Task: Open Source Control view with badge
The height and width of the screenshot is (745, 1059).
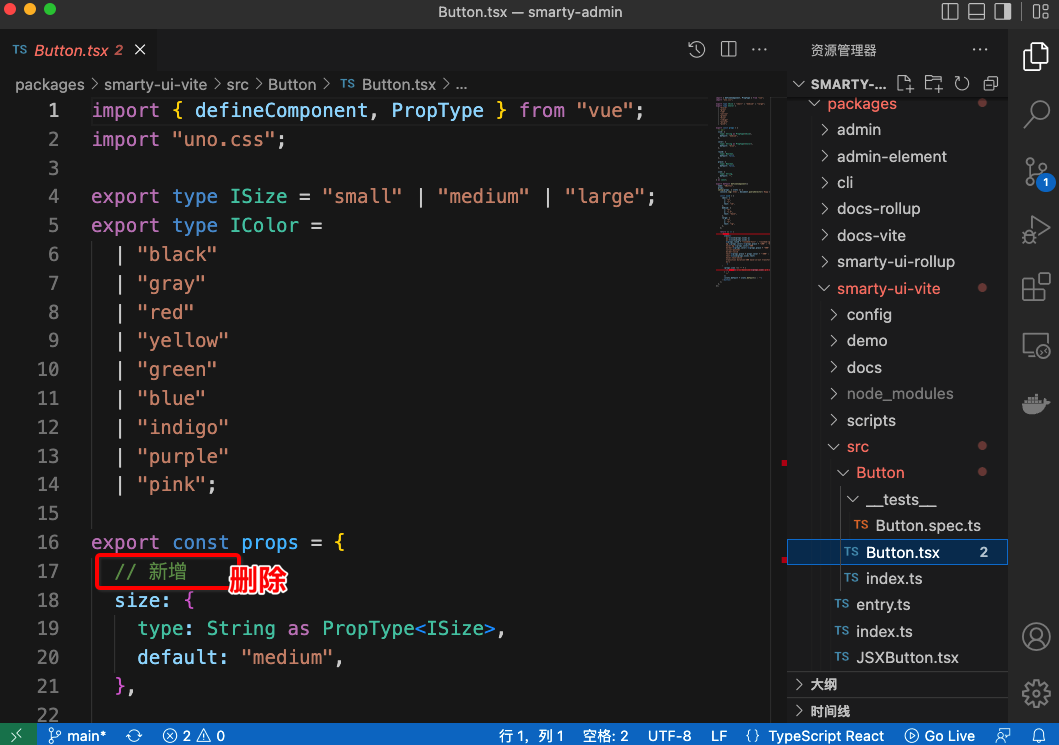Action: [1035, 172]
